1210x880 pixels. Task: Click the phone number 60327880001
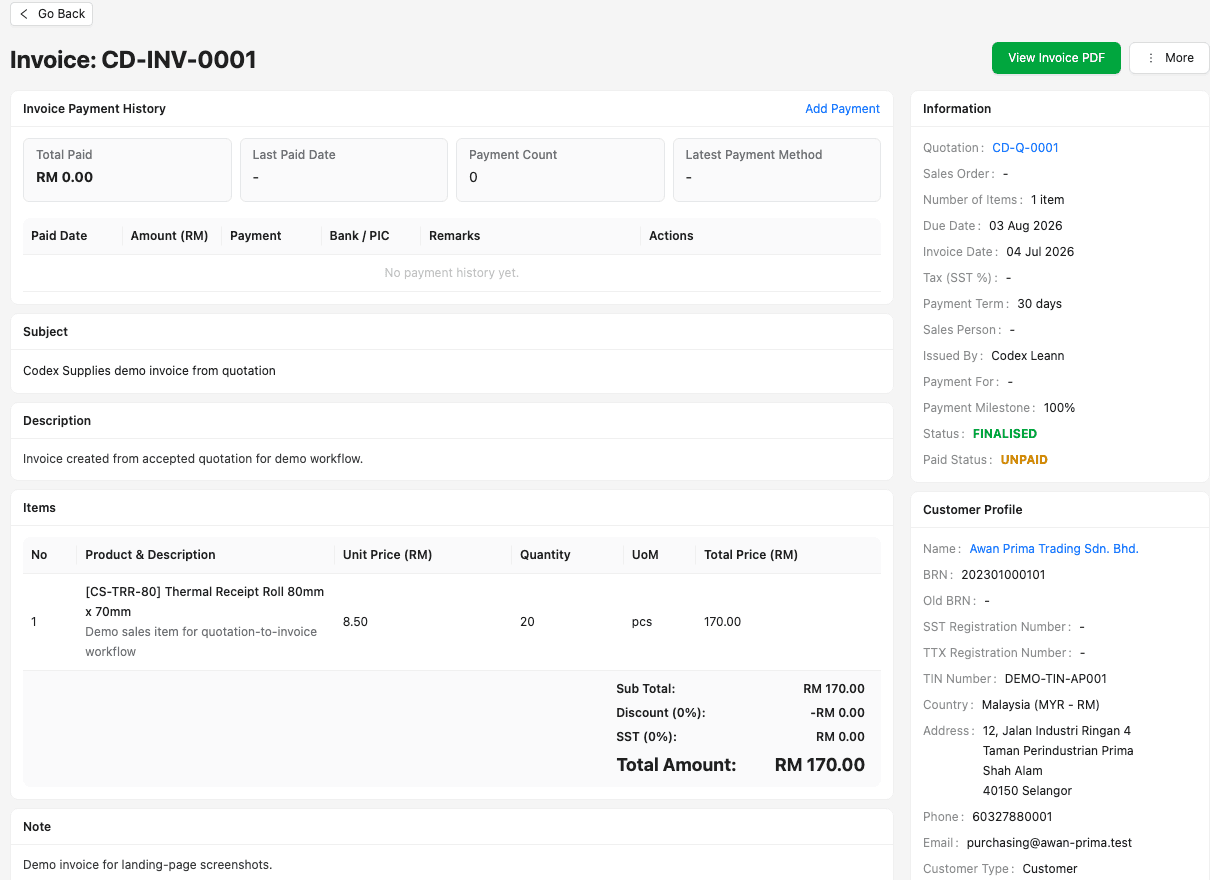click(x=1012, y=817)
